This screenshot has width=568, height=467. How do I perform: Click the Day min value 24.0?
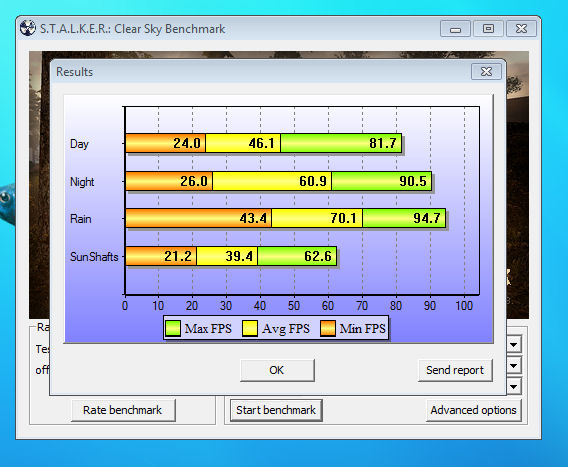[187, 143]
